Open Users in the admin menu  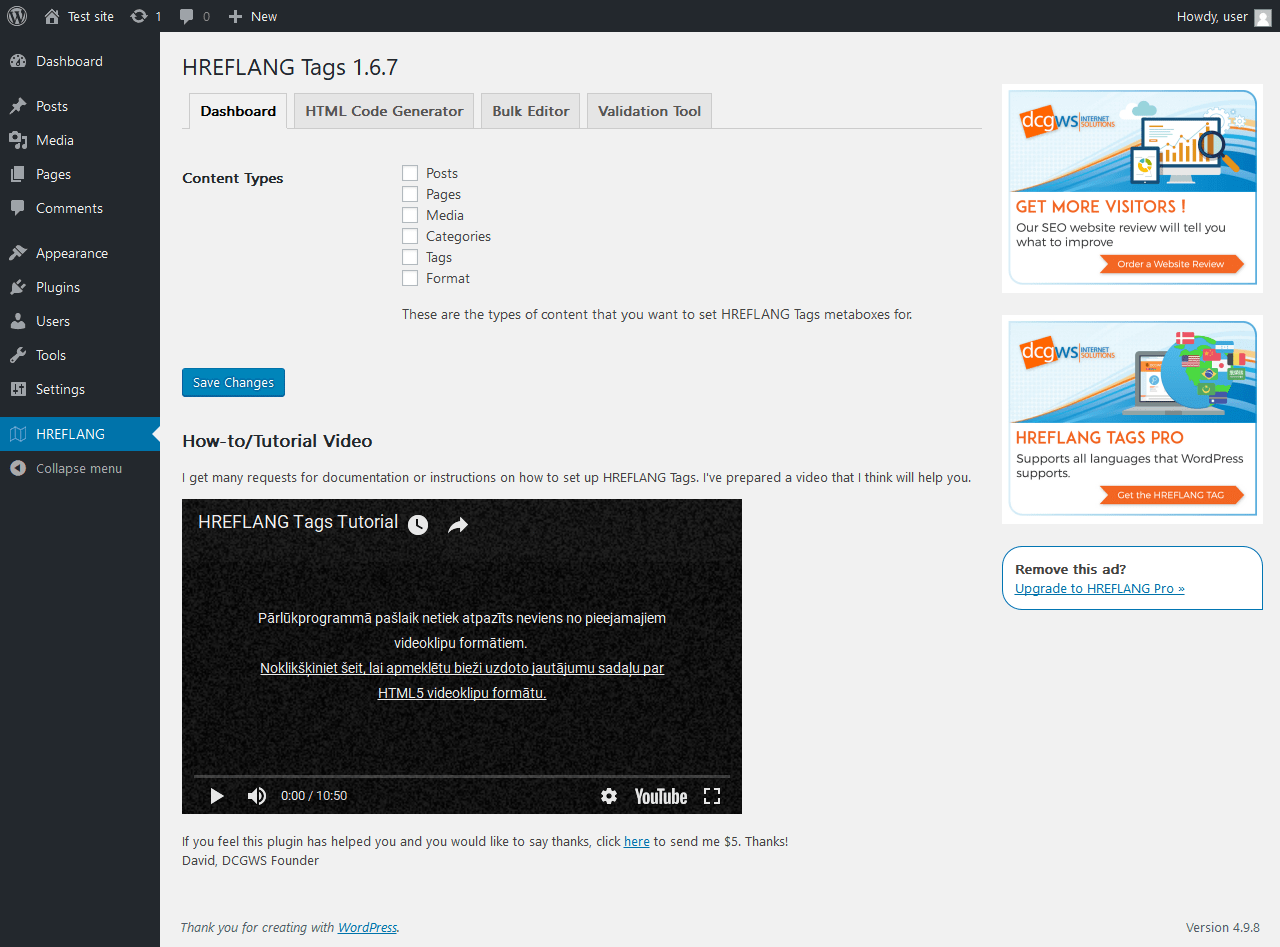pyautogui.click(x=80, y=321)
